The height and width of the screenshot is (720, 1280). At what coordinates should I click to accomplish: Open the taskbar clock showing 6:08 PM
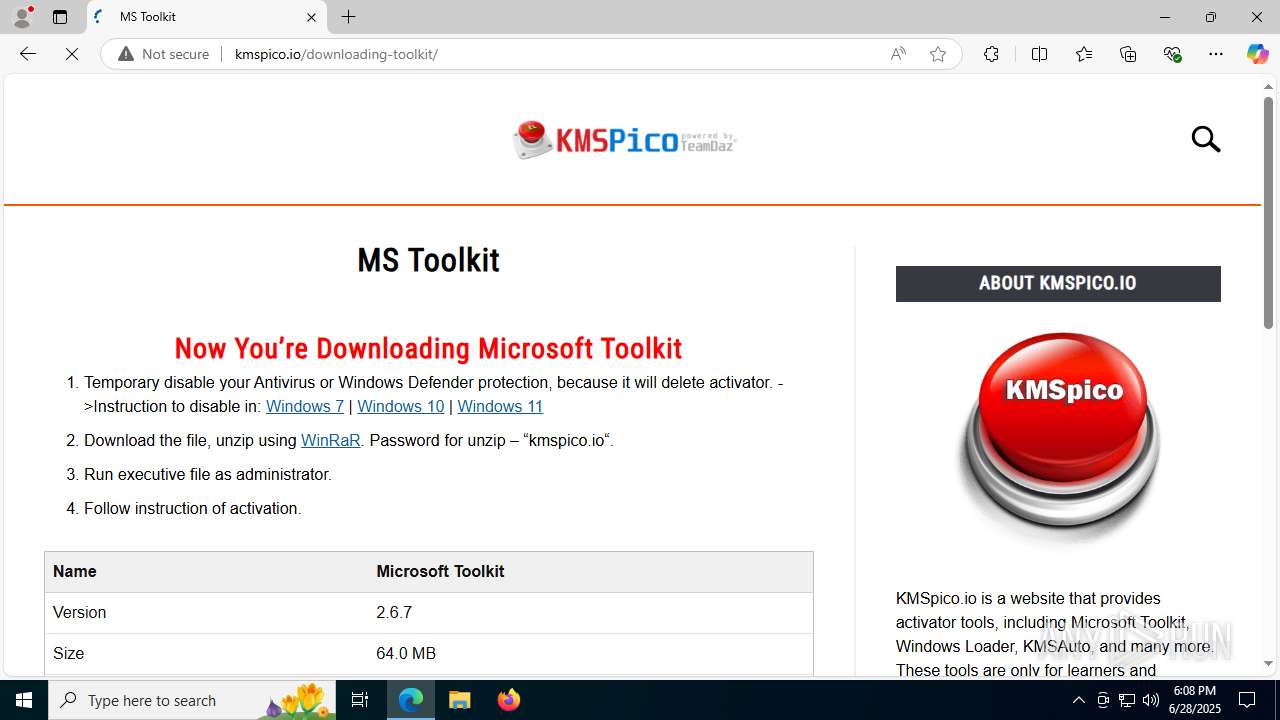tap(1197, 700)
